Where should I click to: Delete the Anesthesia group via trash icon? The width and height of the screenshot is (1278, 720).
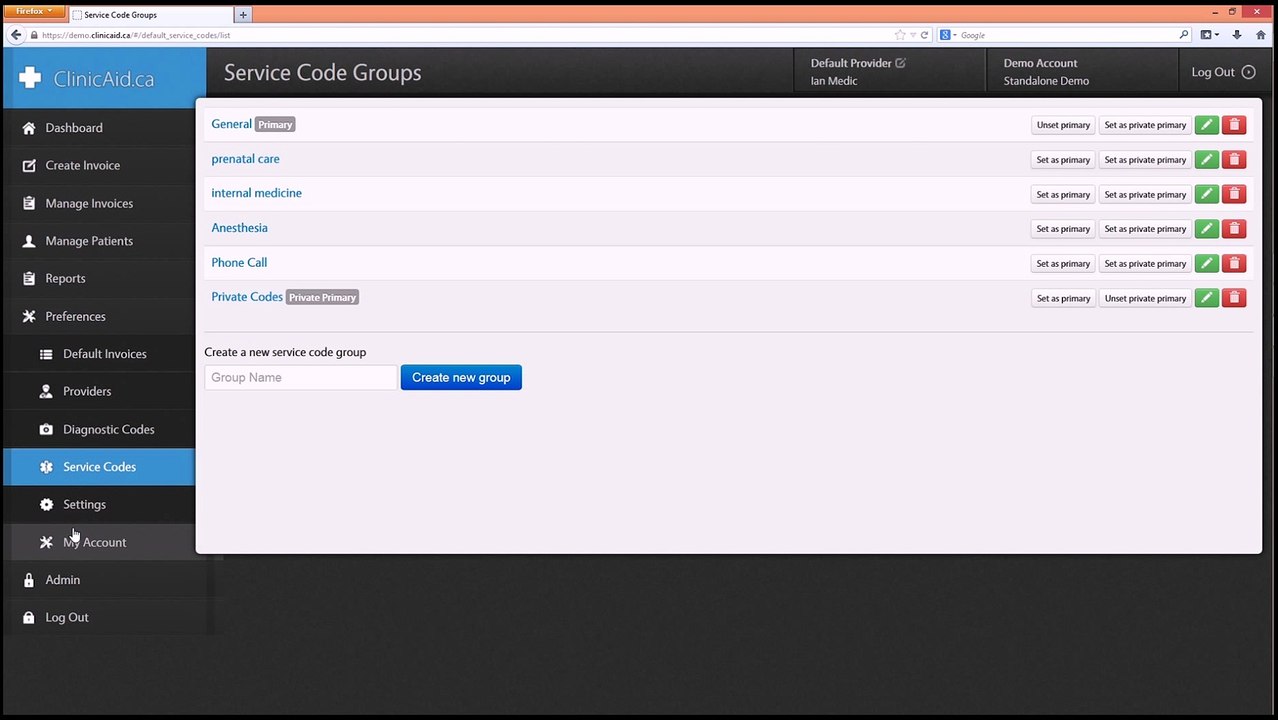click(x=1234, y=229)
